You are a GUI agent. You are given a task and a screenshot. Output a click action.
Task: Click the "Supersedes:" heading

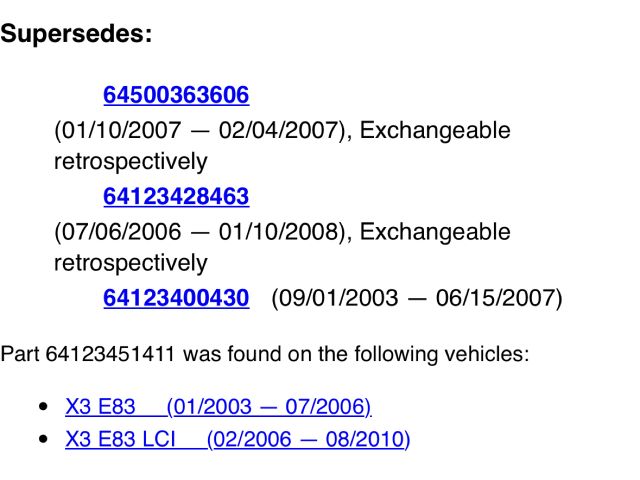(76, 34)
